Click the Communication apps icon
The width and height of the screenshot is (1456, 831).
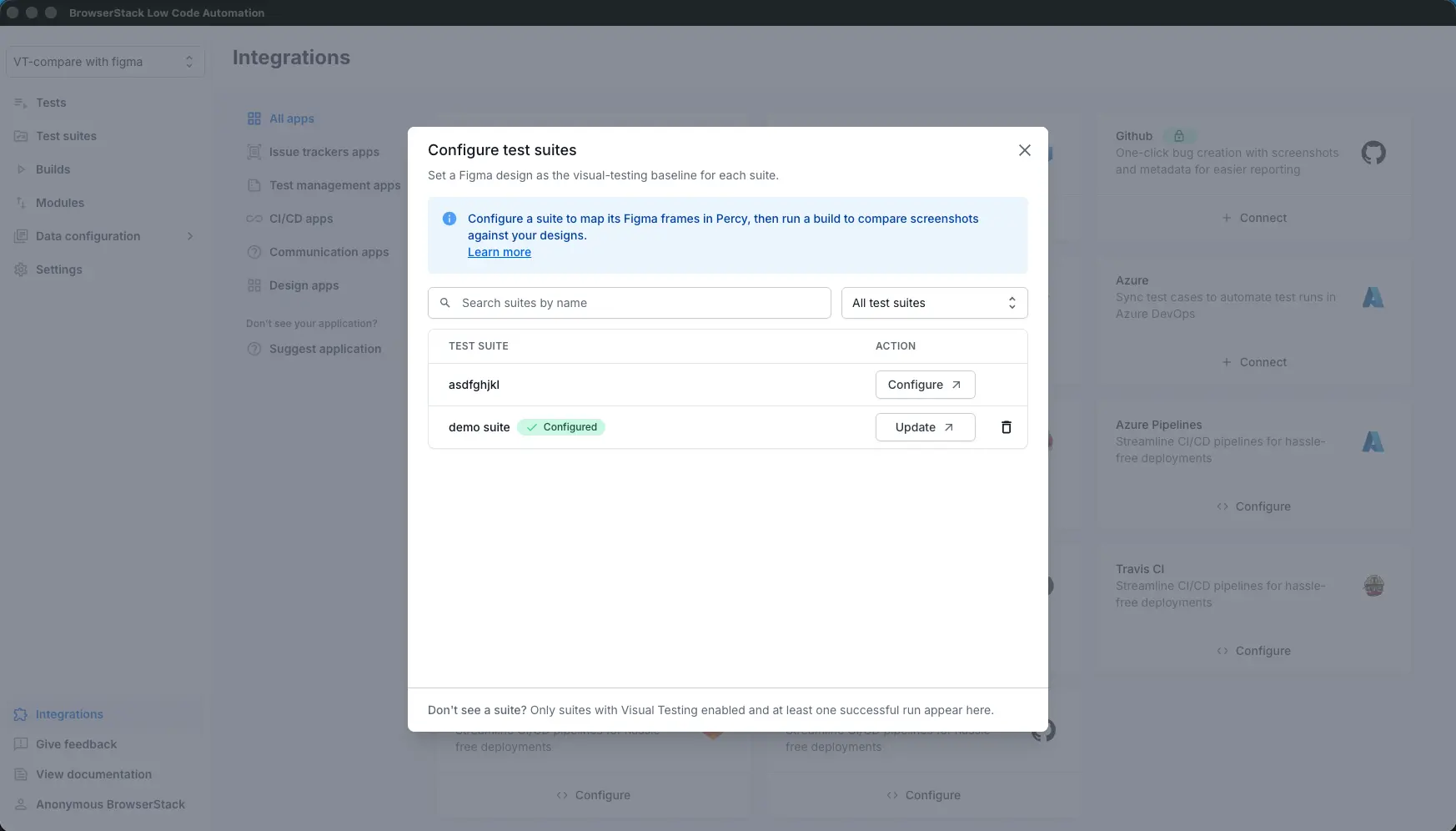pyautogui.click(x=254, y=252)
